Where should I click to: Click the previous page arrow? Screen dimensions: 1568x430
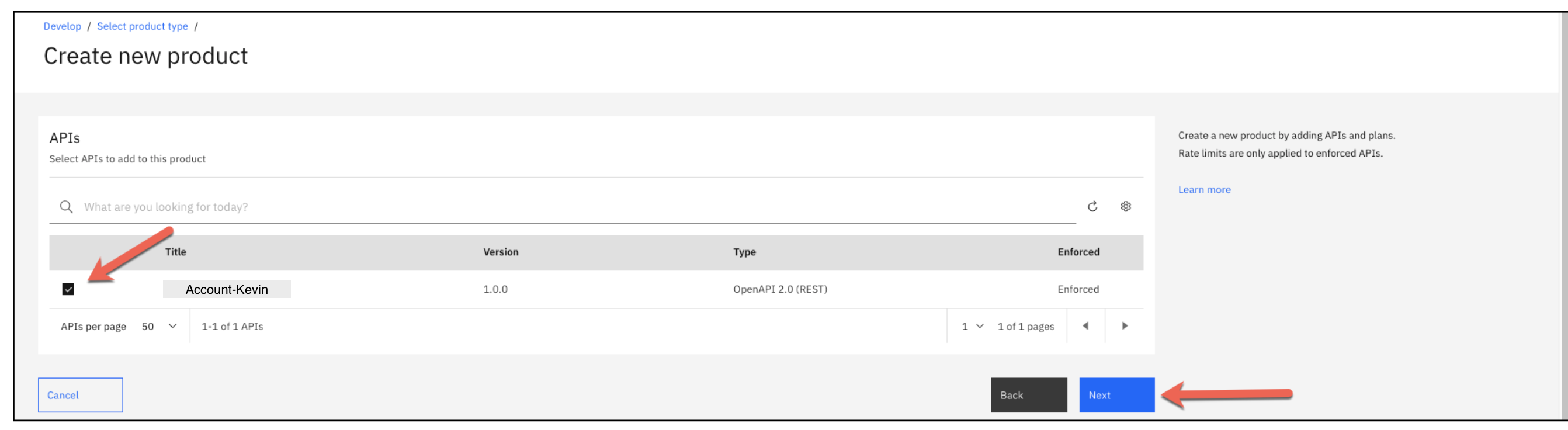(x=1086, y=326)
